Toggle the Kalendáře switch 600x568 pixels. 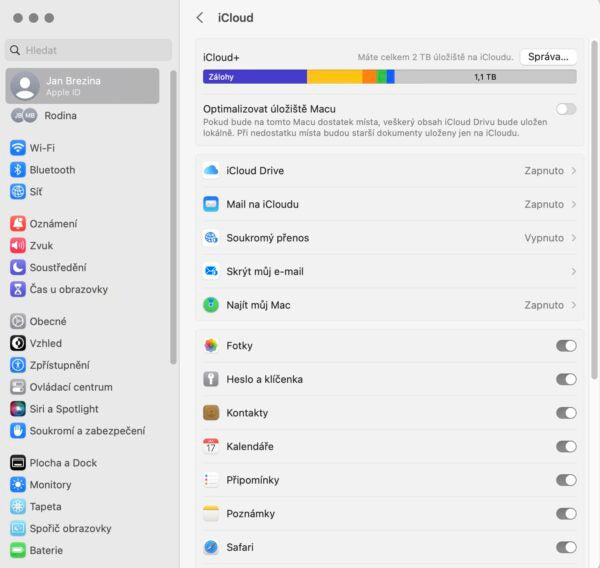click(566, 446)
